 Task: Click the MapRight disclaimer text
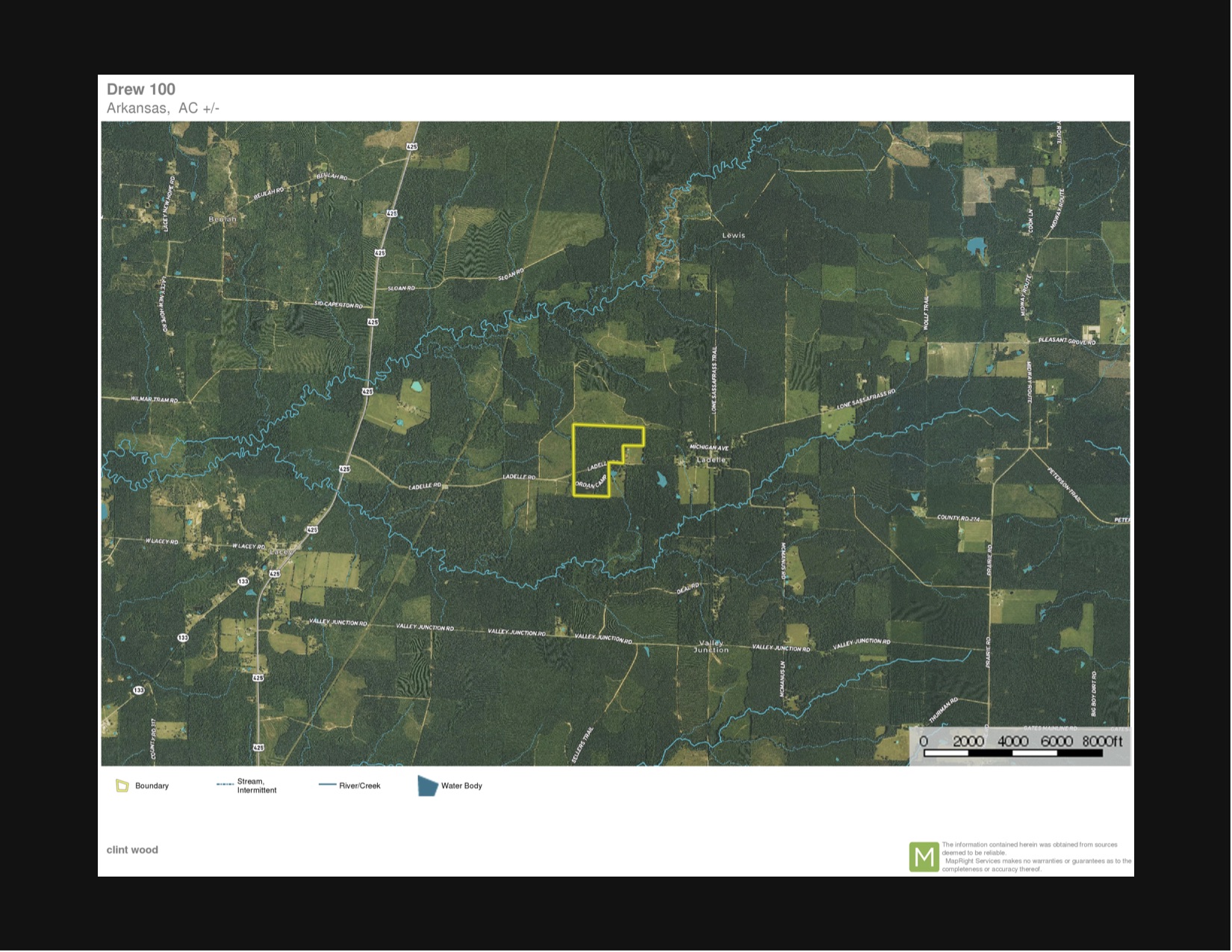pyautogui.click(x=1036, y=856)
